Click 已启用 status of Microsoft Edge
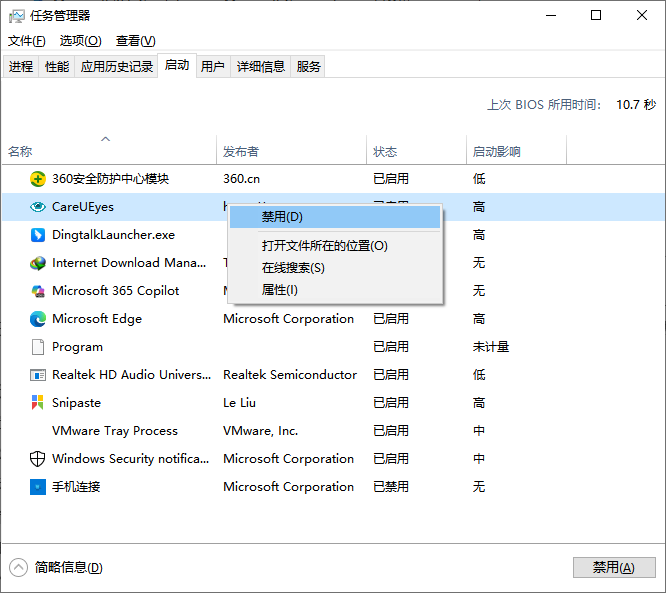Screen dimensions: 666x593 point(391,319)
